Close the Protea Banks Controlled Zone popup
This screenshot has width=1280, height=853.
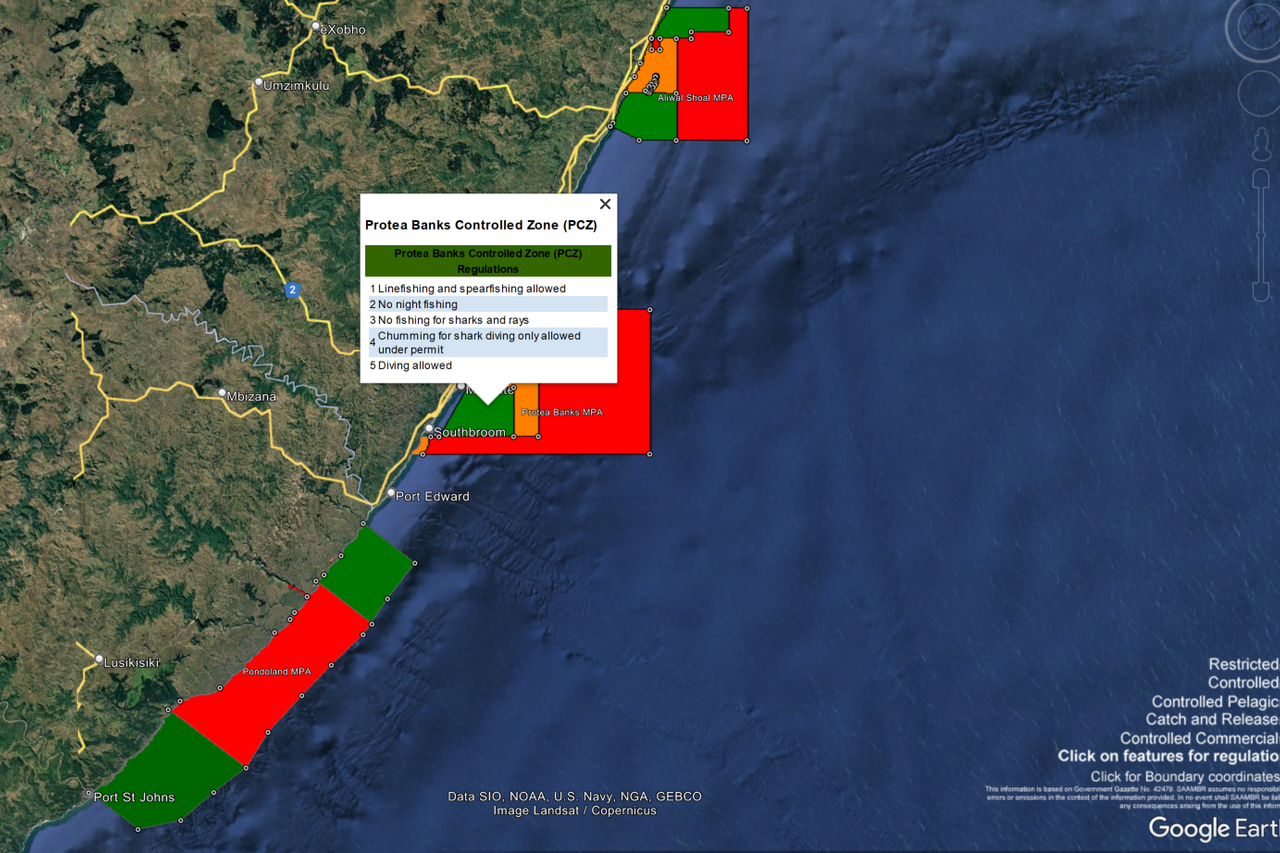pos(604,203)
